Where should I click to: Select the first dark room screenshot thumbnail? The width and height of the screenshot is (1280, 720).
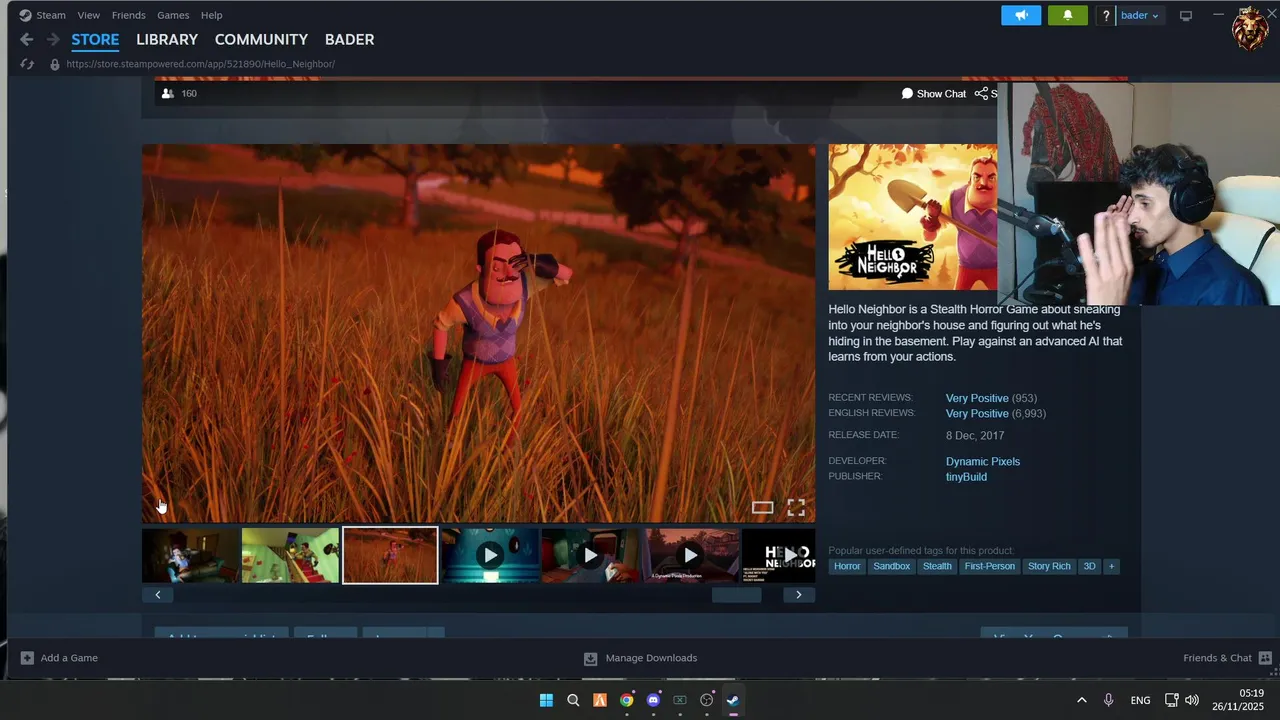pos(190,555)
